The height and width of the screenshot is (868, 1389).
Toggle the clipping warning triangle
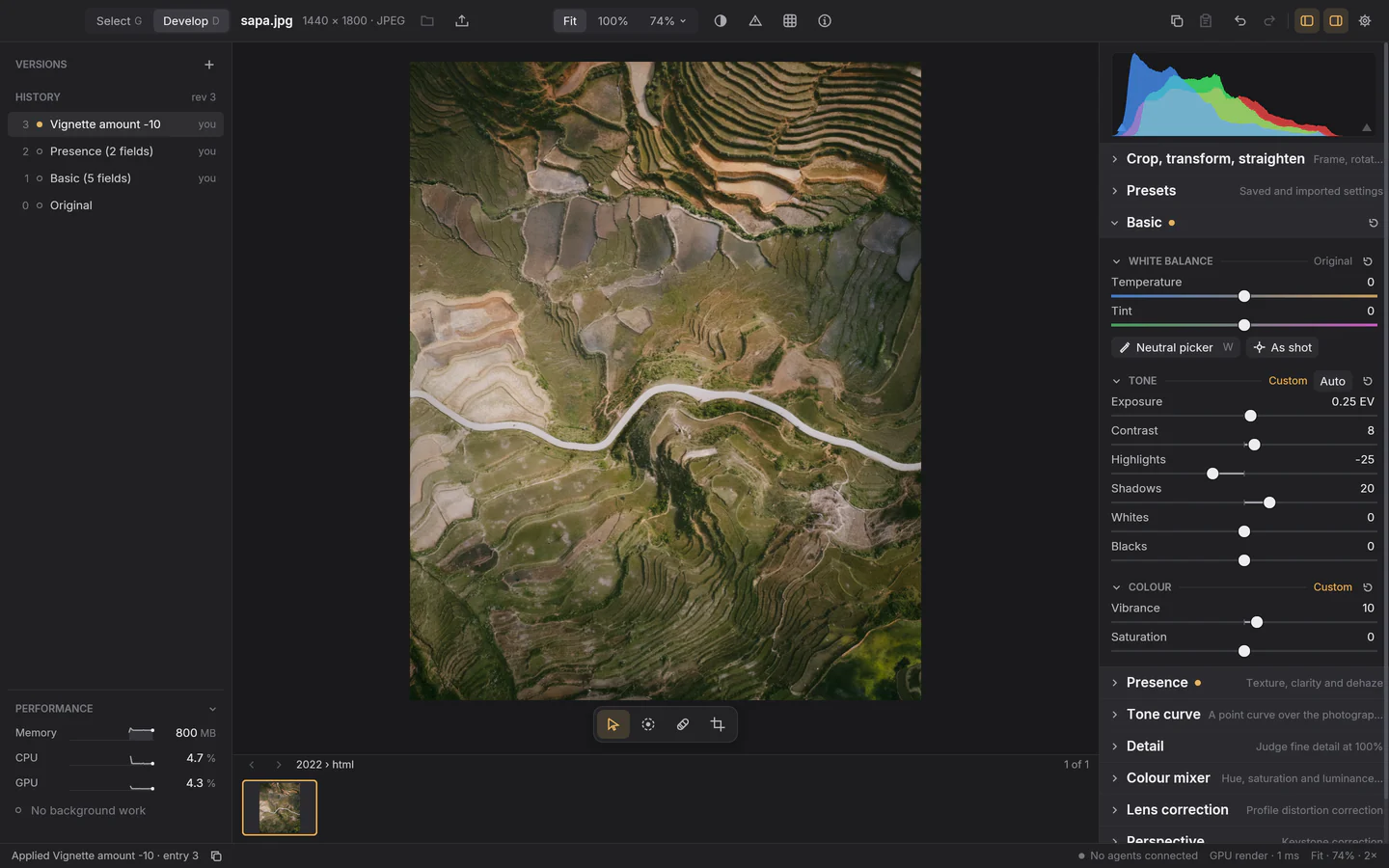pos(755,20)
